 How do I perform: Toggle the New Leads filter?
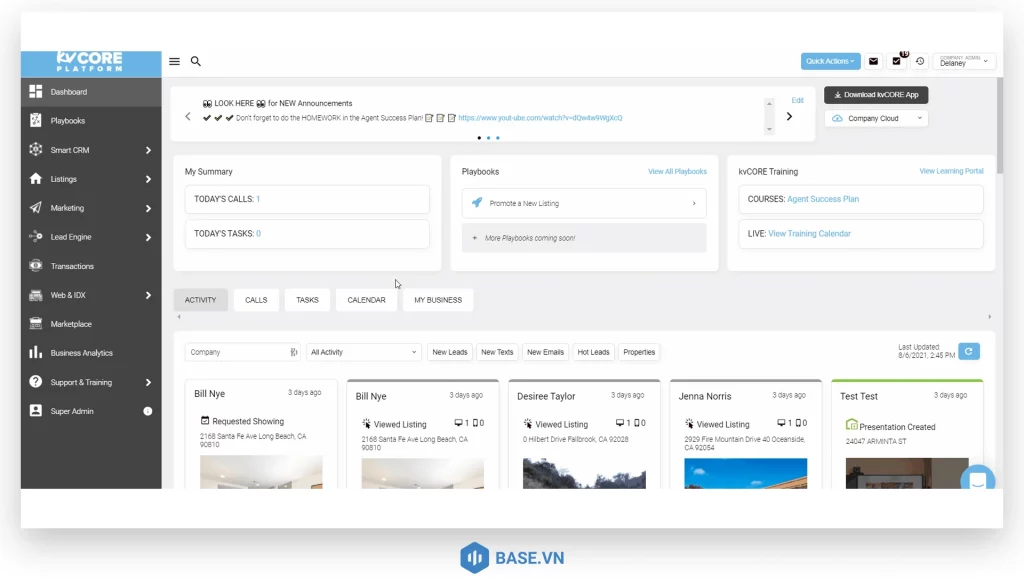pyautogui.click(x=450, y=352)
